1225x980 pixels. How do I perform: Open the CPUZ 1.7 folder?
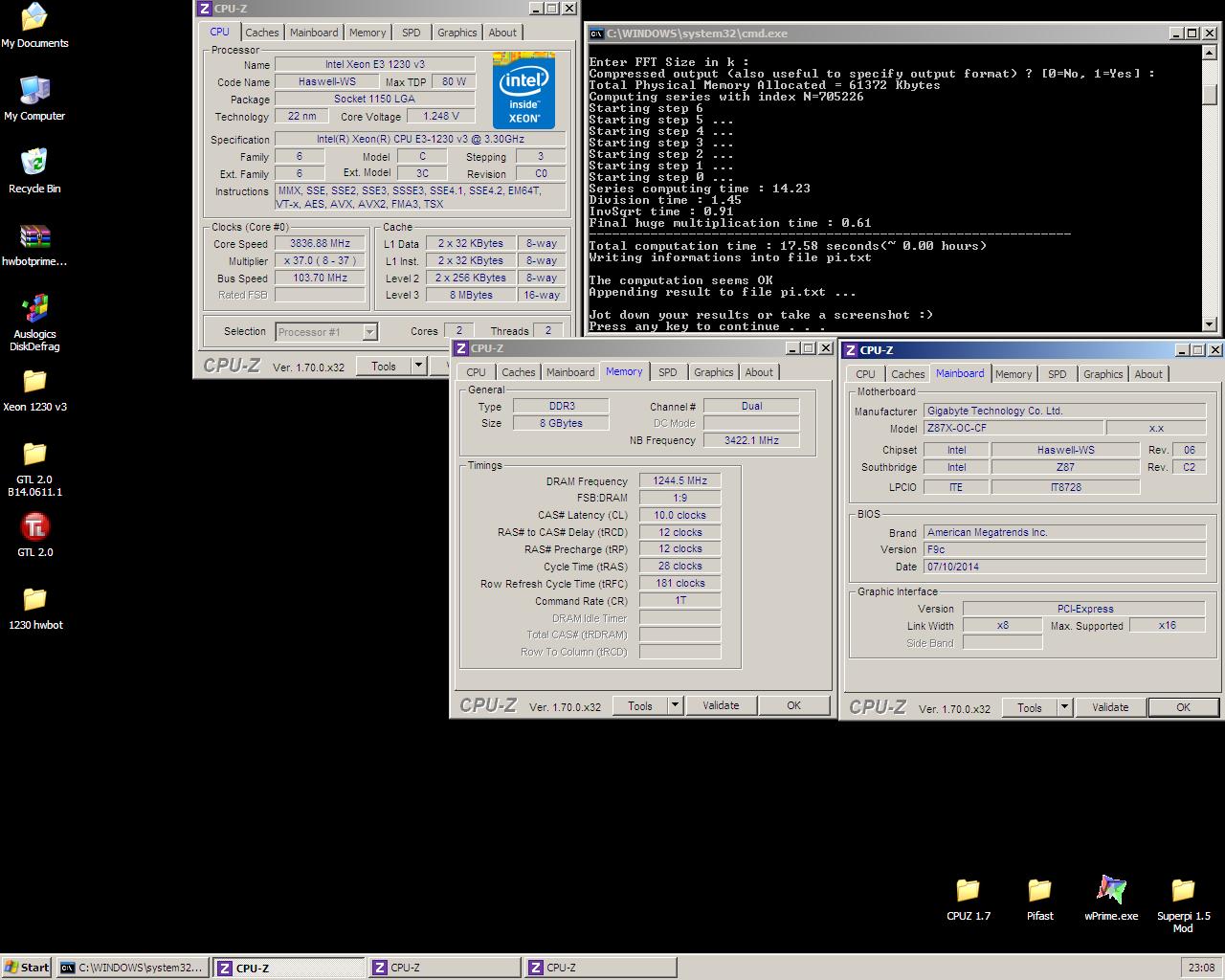point(968,890)
